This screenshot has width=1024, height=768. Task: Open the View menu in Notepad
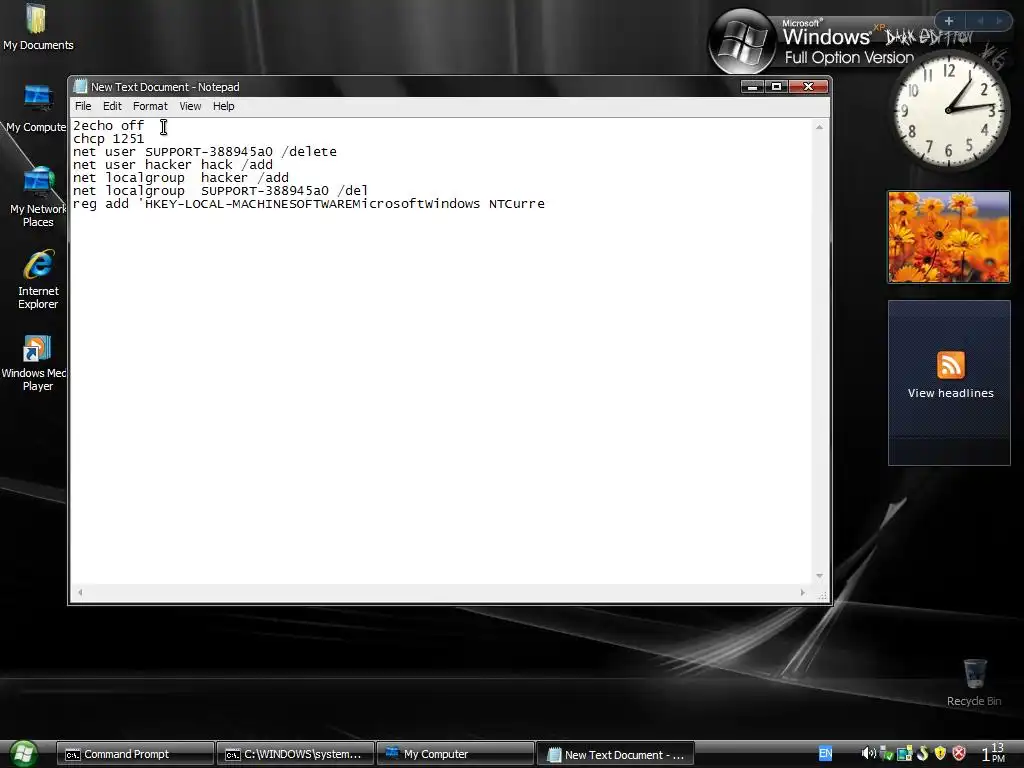coord(190,106)
